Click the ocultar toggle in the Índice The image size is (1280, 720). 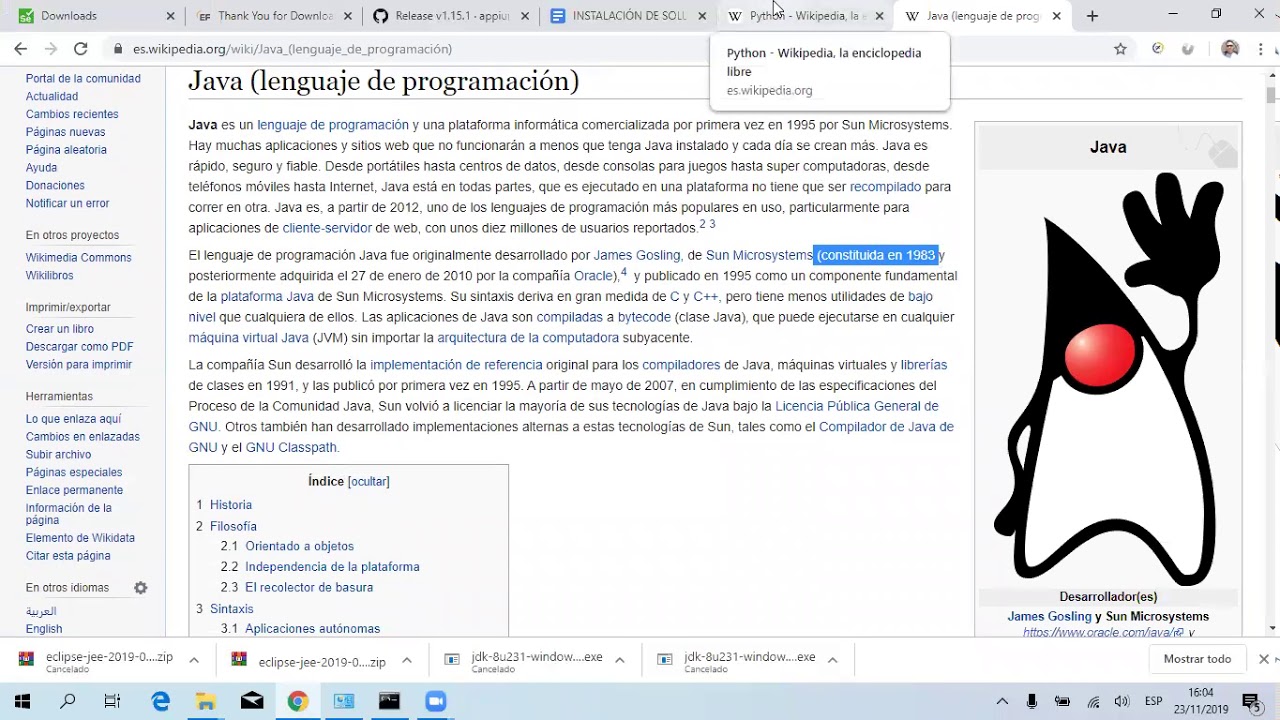tap(369, 481)
